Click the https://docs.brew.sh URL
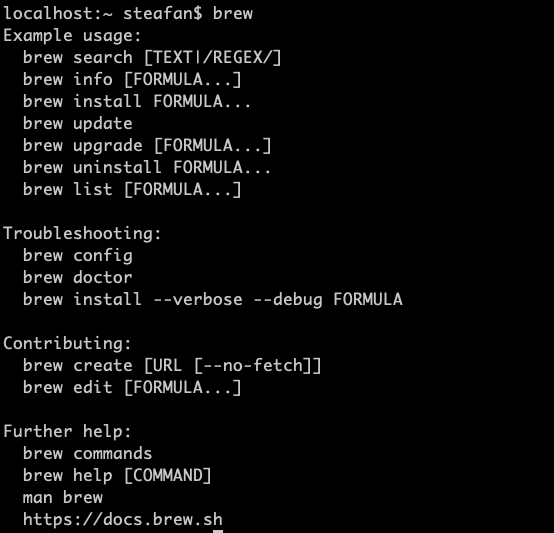The height and width of the screenshot is (533, 554). point(123,520)
